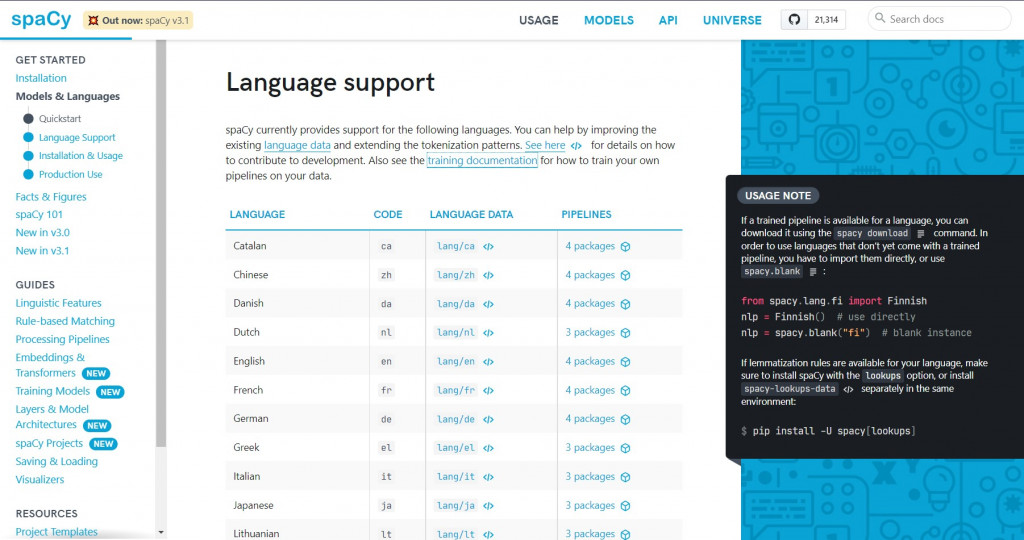Open lang/lt language data link
1024x540 pixels.
click(456, 534)
